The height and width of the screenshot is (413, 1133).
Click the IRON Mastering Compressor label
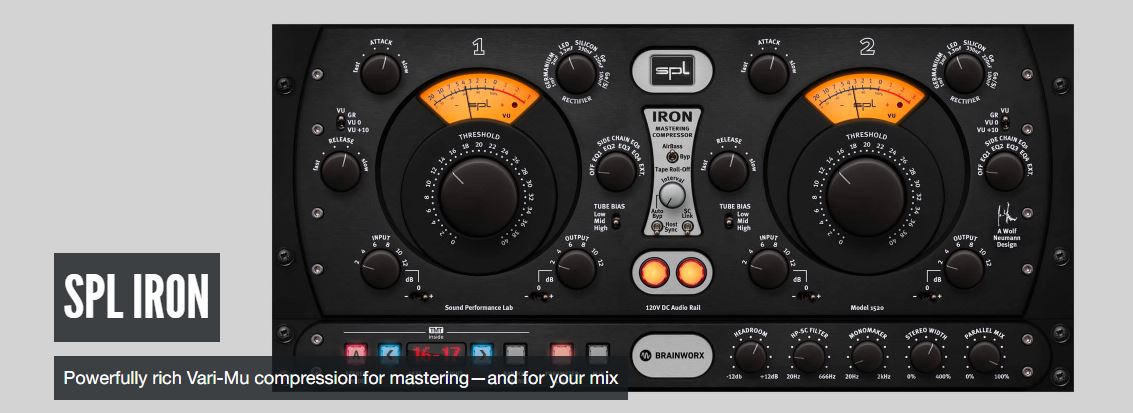672,123
